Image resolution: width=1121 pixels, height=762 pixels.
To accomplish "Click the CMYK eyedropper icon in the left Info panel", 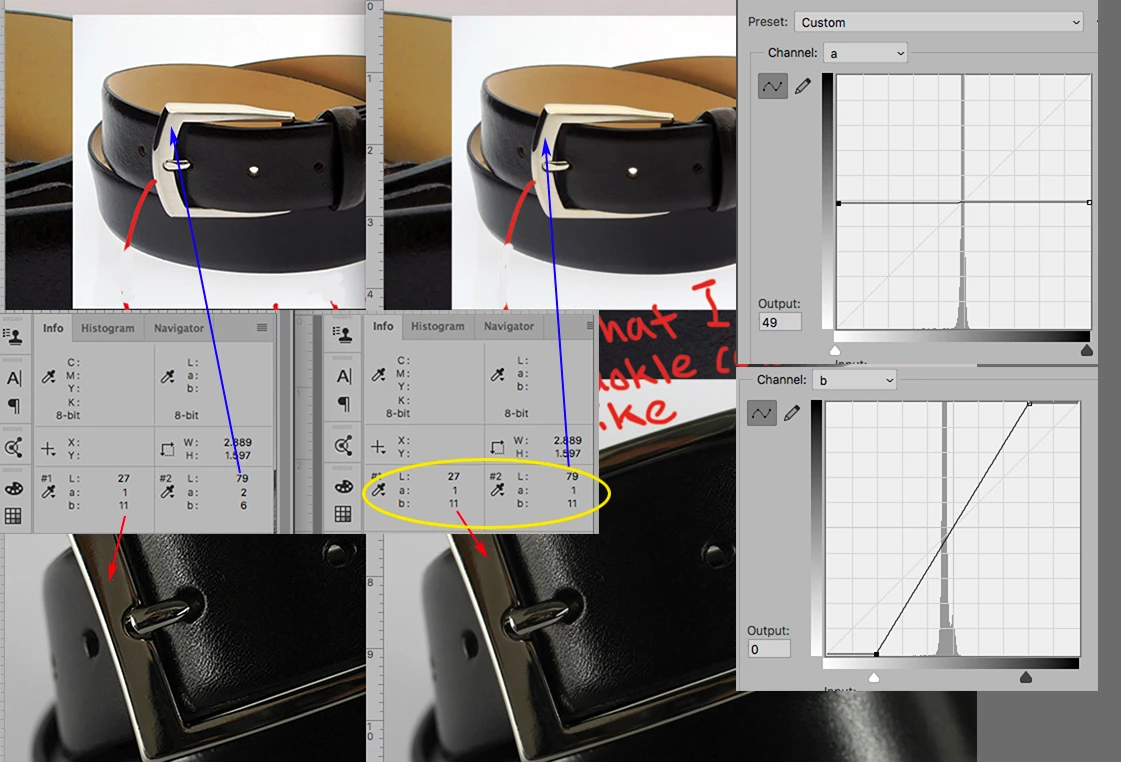I will 49,376.
